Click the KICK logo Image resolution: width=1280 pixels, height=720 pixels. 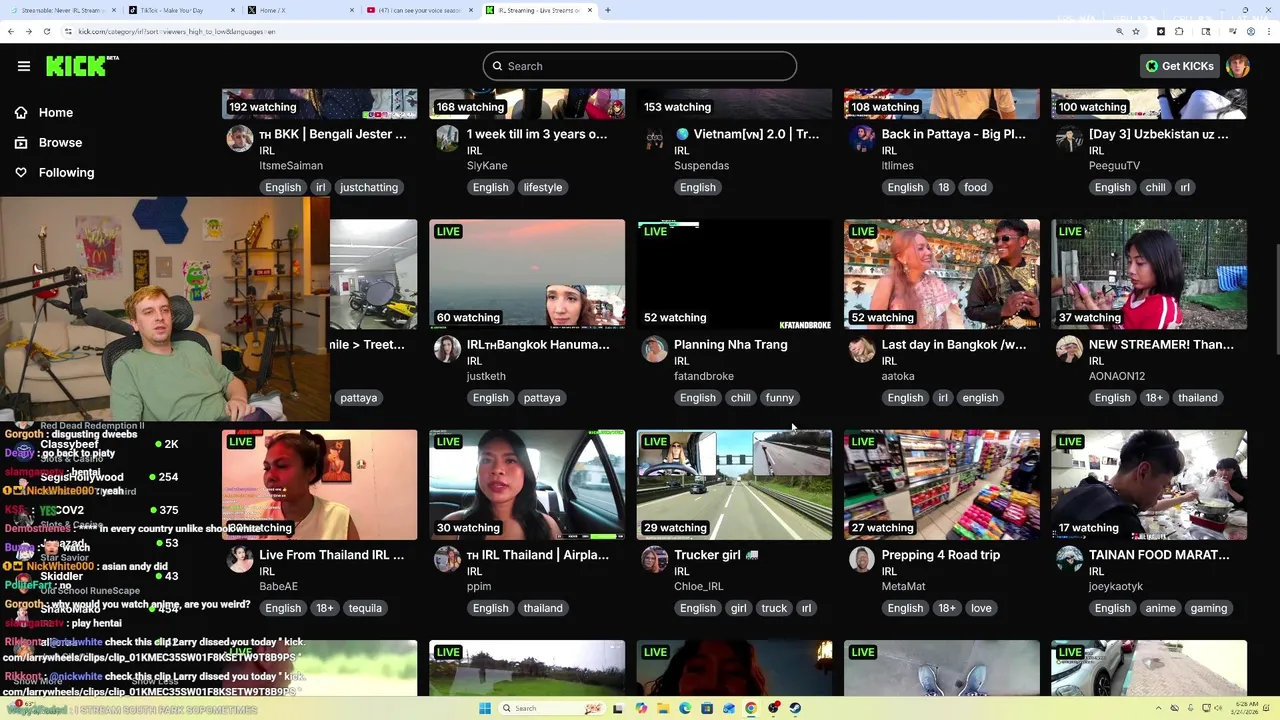point(82,66)
